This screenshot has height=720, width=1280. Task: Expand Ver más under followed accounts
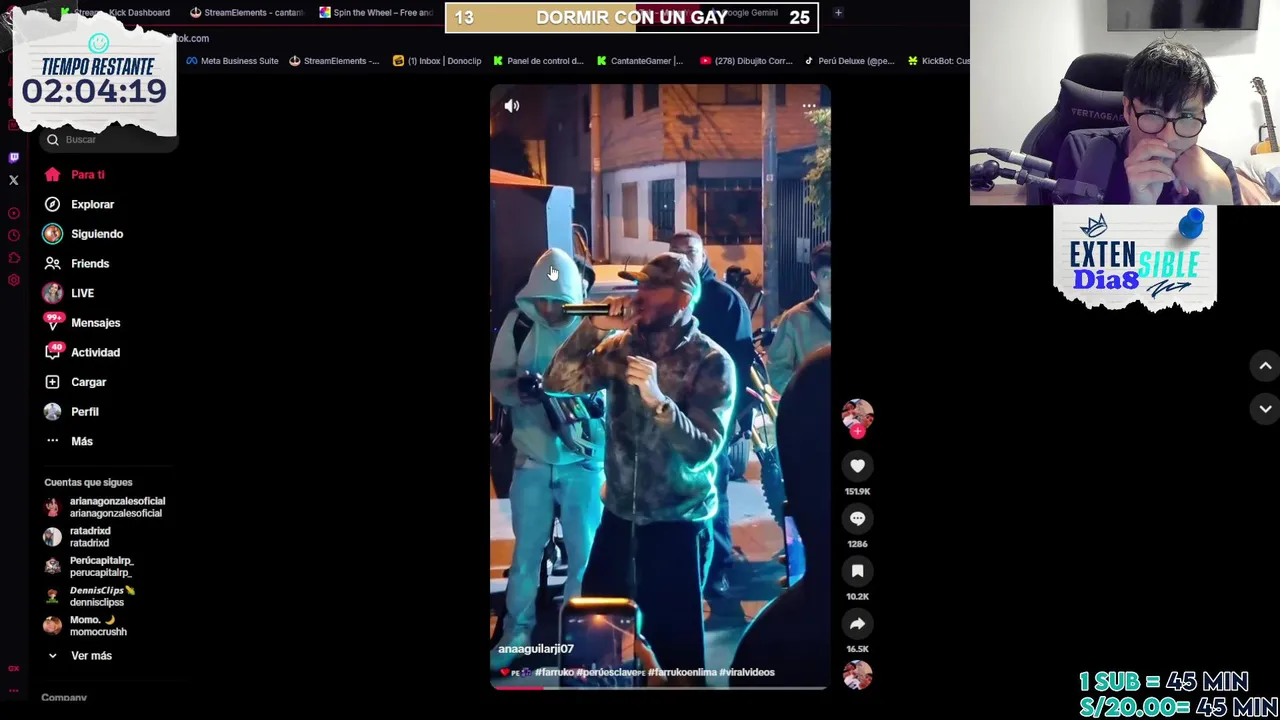point(79,656)
